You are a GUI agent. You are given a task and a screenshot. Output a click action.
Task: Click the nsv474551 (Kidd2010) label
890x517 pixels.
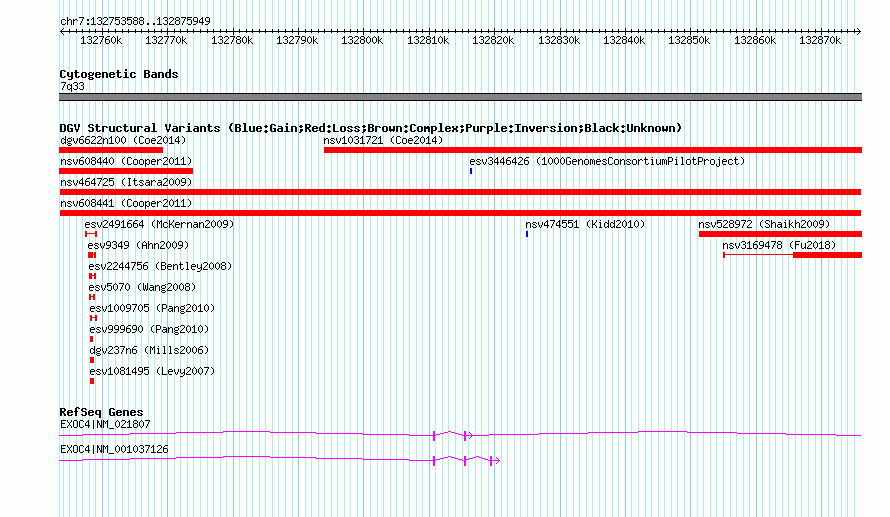coord(585,224)
